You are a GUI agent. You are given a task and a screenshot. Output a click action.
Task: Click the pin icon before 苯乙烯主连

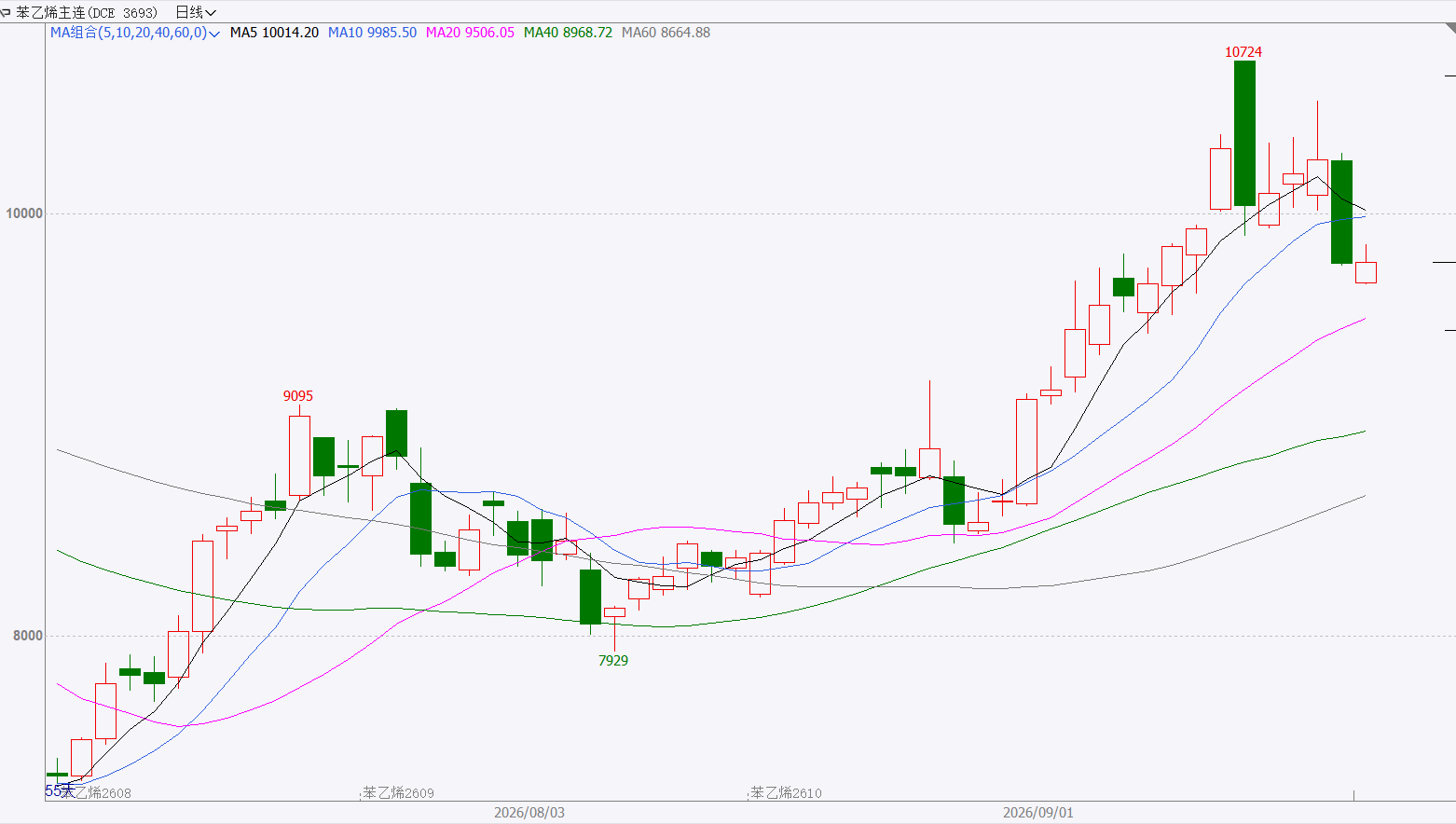(7, 12)
